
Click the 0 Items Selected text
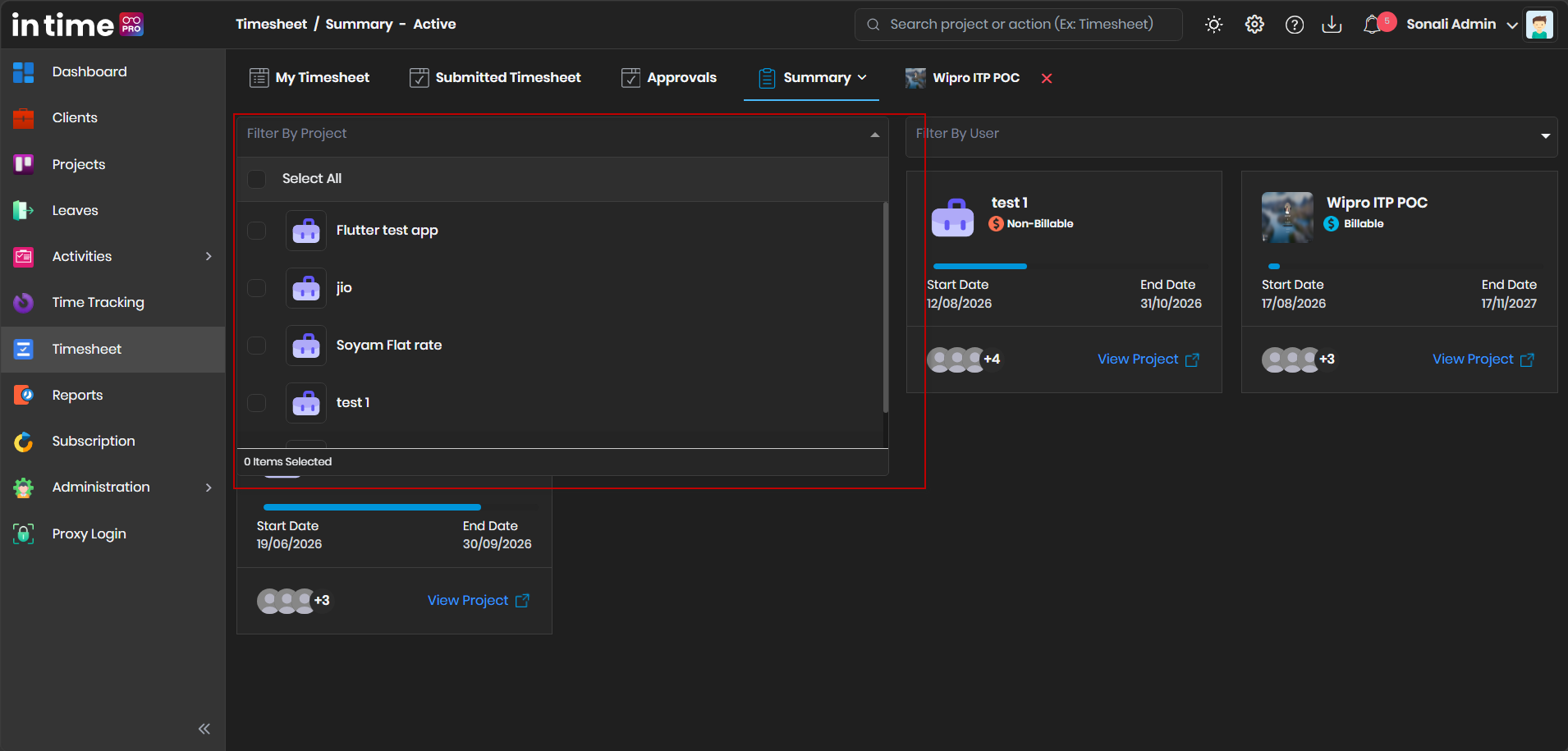coord(288,462)
